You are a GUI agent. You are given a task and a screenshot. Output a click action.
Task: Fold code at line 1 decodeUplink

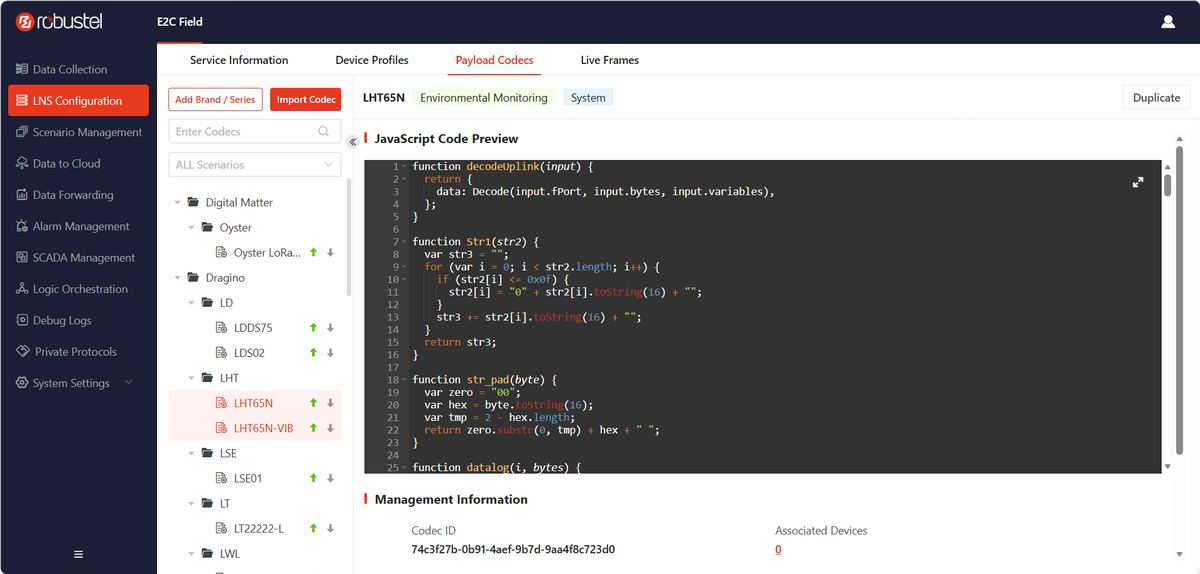(404, 166)
